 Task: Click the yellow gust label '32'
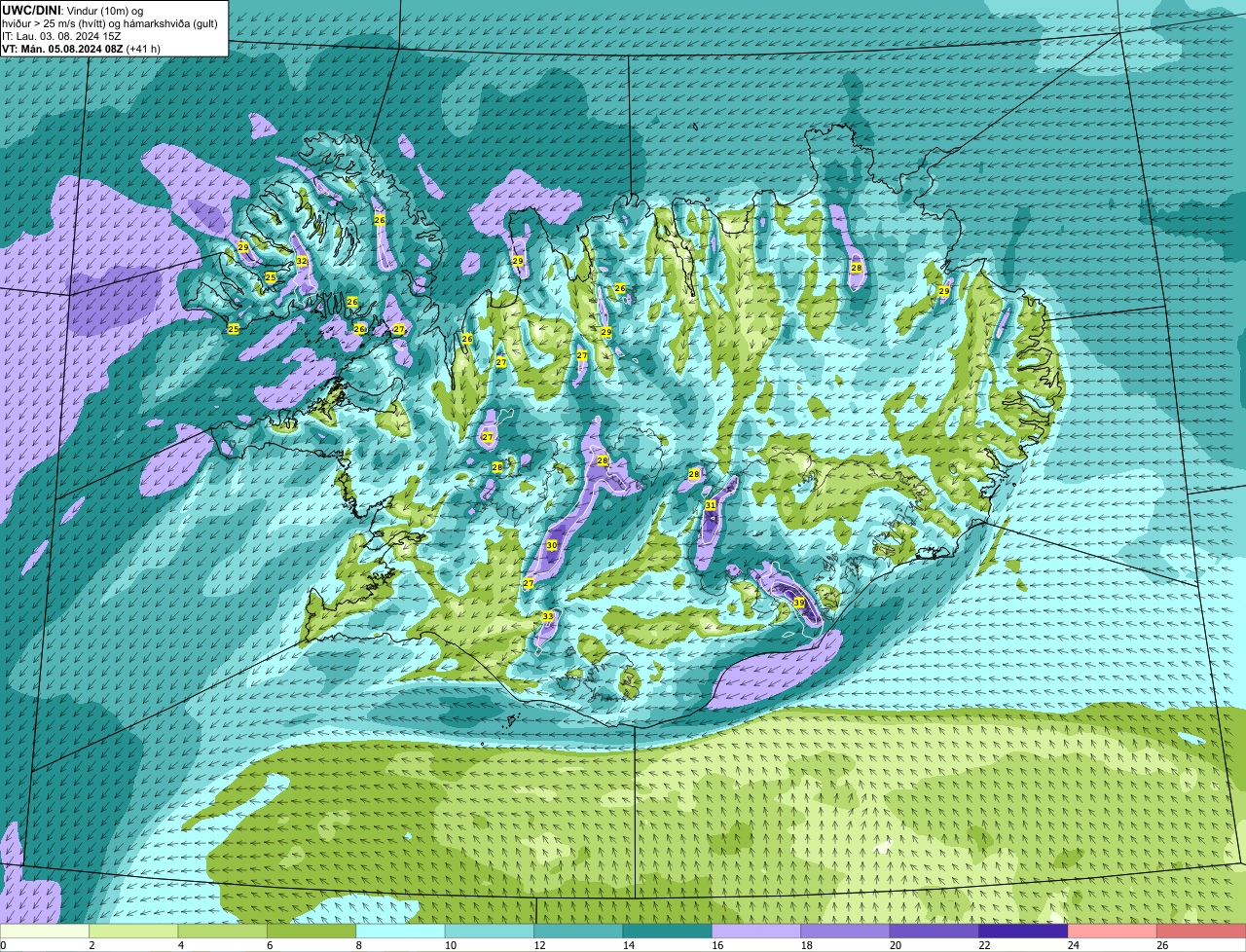click(302, 261)
